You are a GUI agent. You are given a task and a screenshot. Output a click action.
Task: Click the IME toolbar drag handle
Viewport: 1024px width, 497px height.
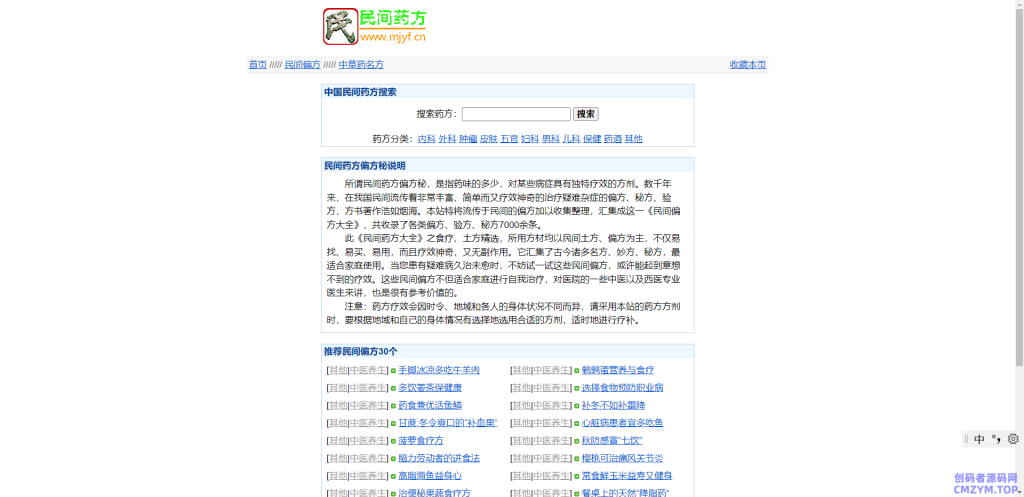pos(966,439)
